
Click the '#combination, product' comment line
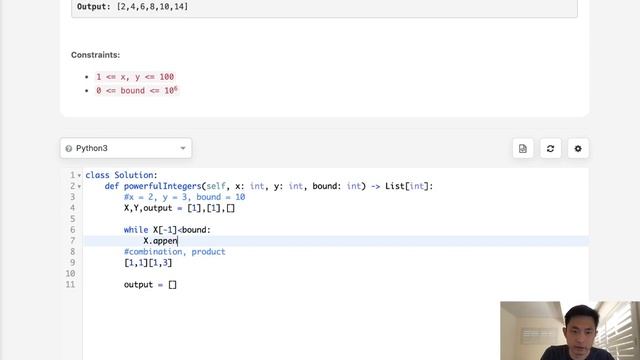tap(175, 252)
